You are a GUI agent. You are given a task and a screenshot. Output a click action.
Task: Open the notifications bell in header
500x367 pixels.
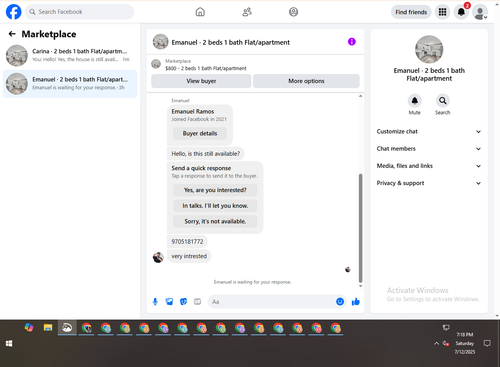coord(461,12)
